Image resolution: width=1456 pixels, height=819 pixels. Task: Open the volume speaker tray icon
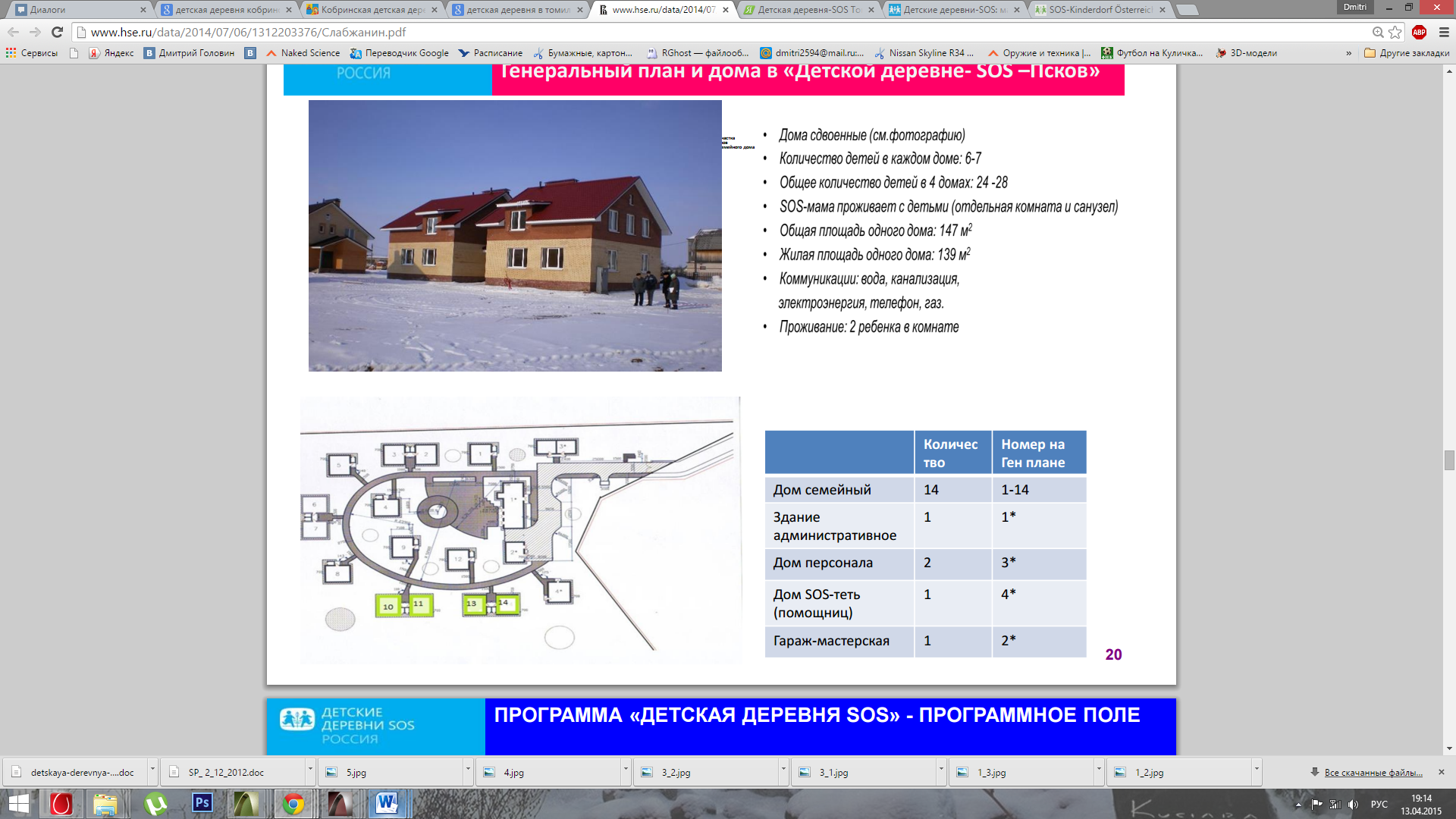click(1353, 804)
